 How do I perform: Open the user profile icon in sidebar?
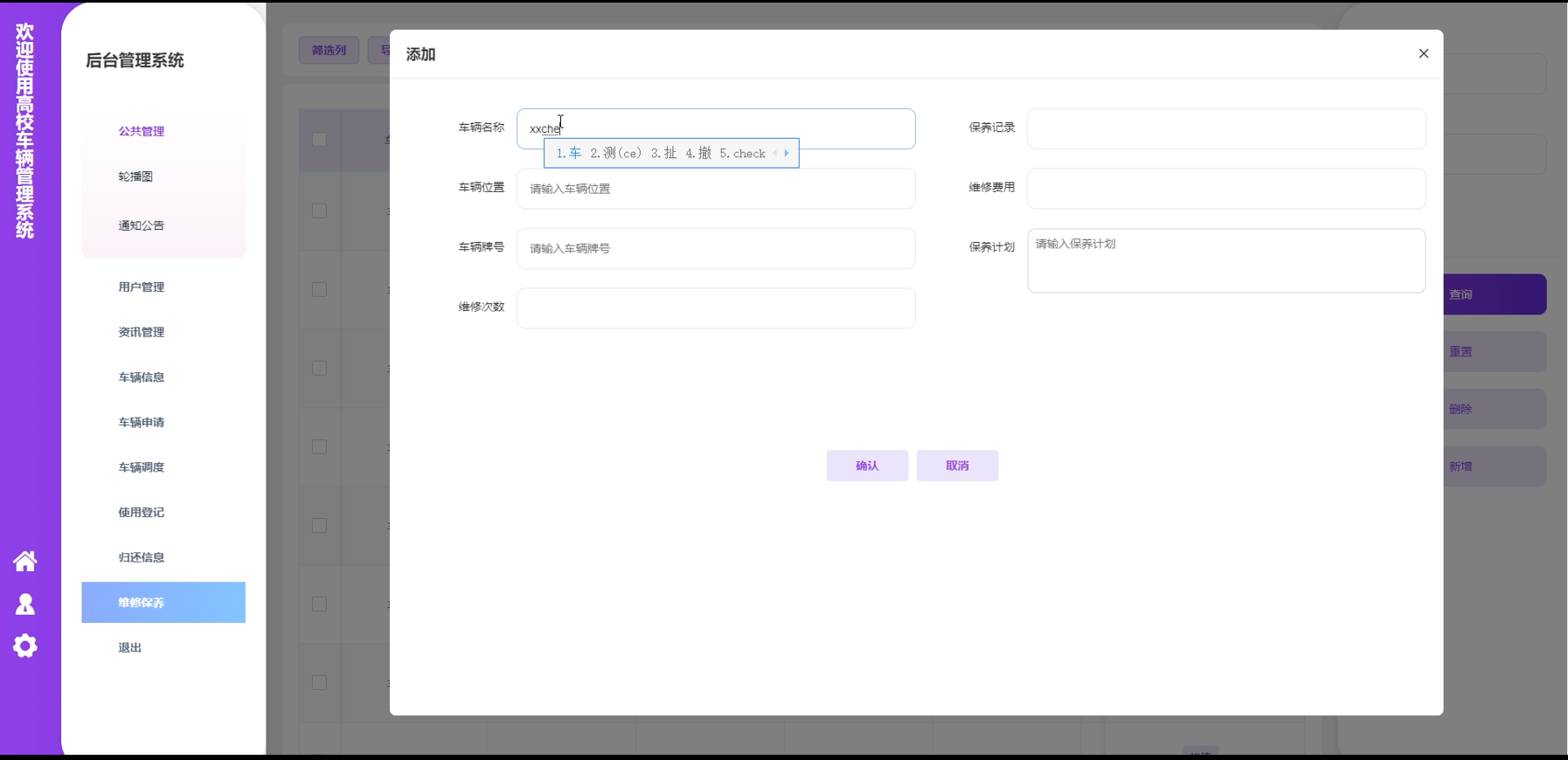25,605
